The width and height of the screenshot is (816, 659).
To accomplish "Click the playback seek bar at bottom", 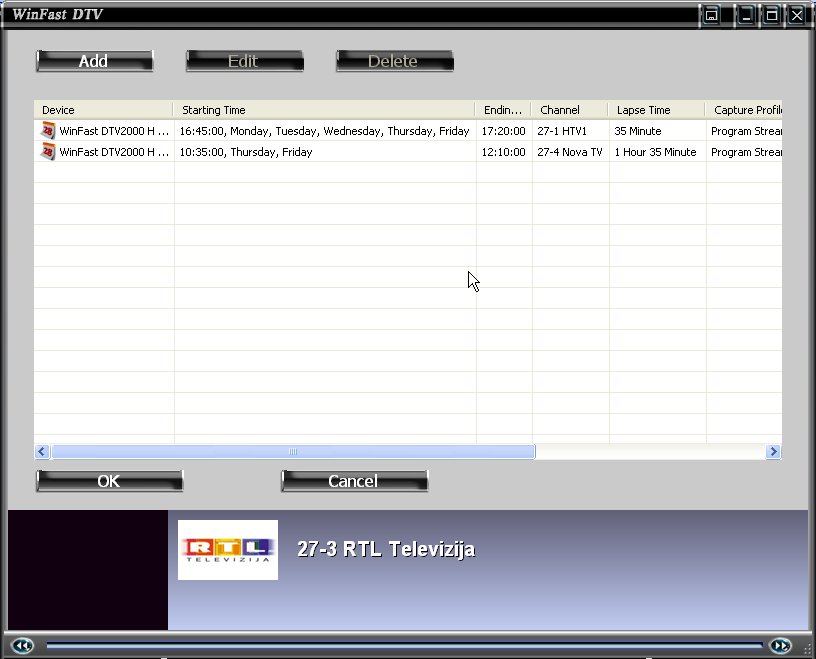I will pyautogui.click(x=404, y=645).
